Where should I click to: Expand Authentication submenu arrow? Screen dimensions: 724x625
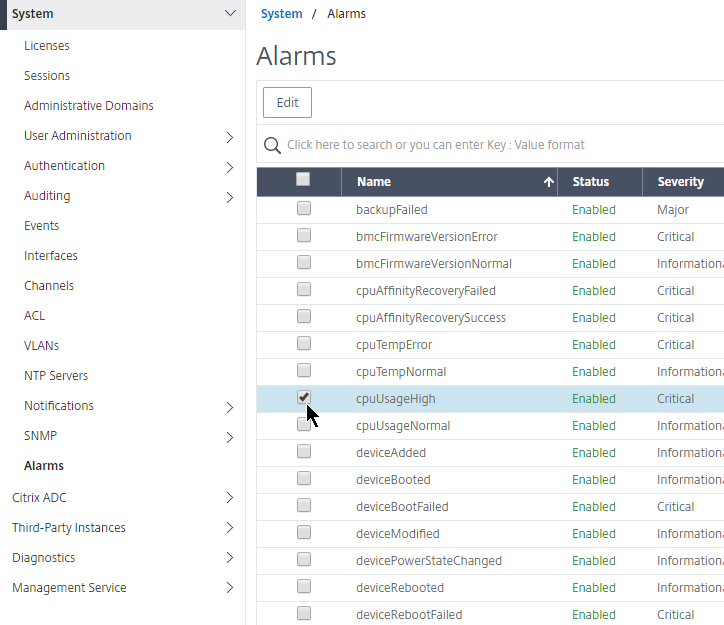tap(230, 168)
